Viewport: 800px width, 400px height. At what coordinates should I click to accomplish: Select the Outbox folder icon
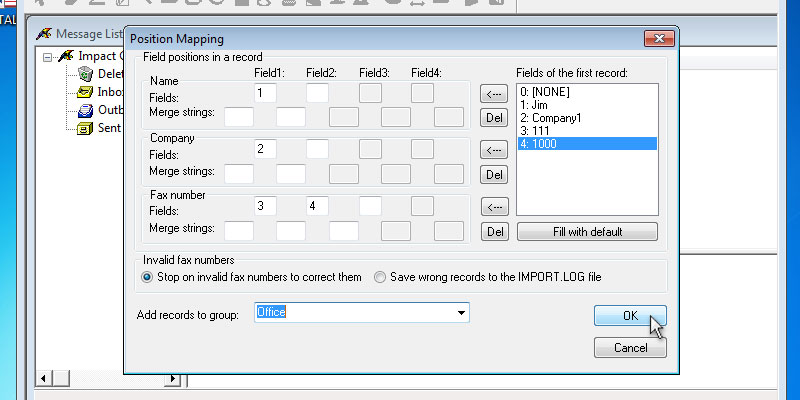(x=85, y=110)
